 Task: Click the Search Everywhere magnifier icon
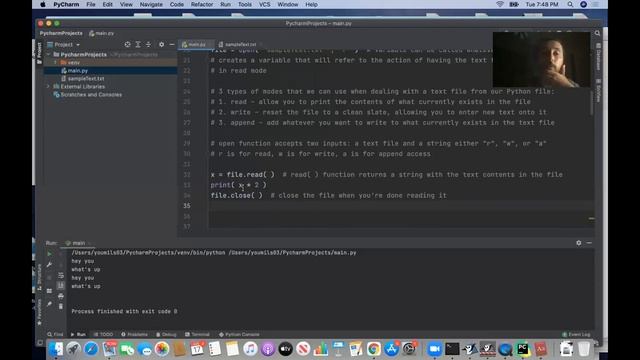coord(597,33)
